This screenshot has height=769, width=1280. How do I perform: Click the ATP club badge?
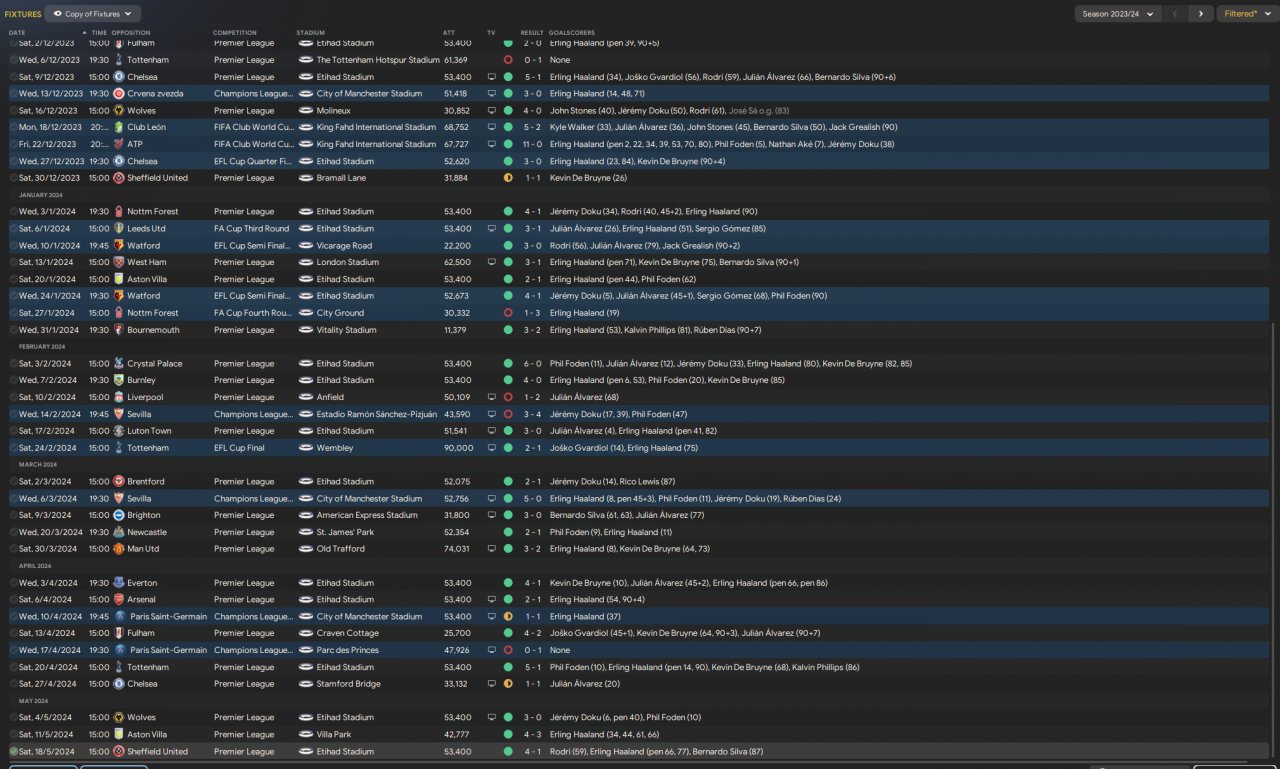click(x=119, y=144)
